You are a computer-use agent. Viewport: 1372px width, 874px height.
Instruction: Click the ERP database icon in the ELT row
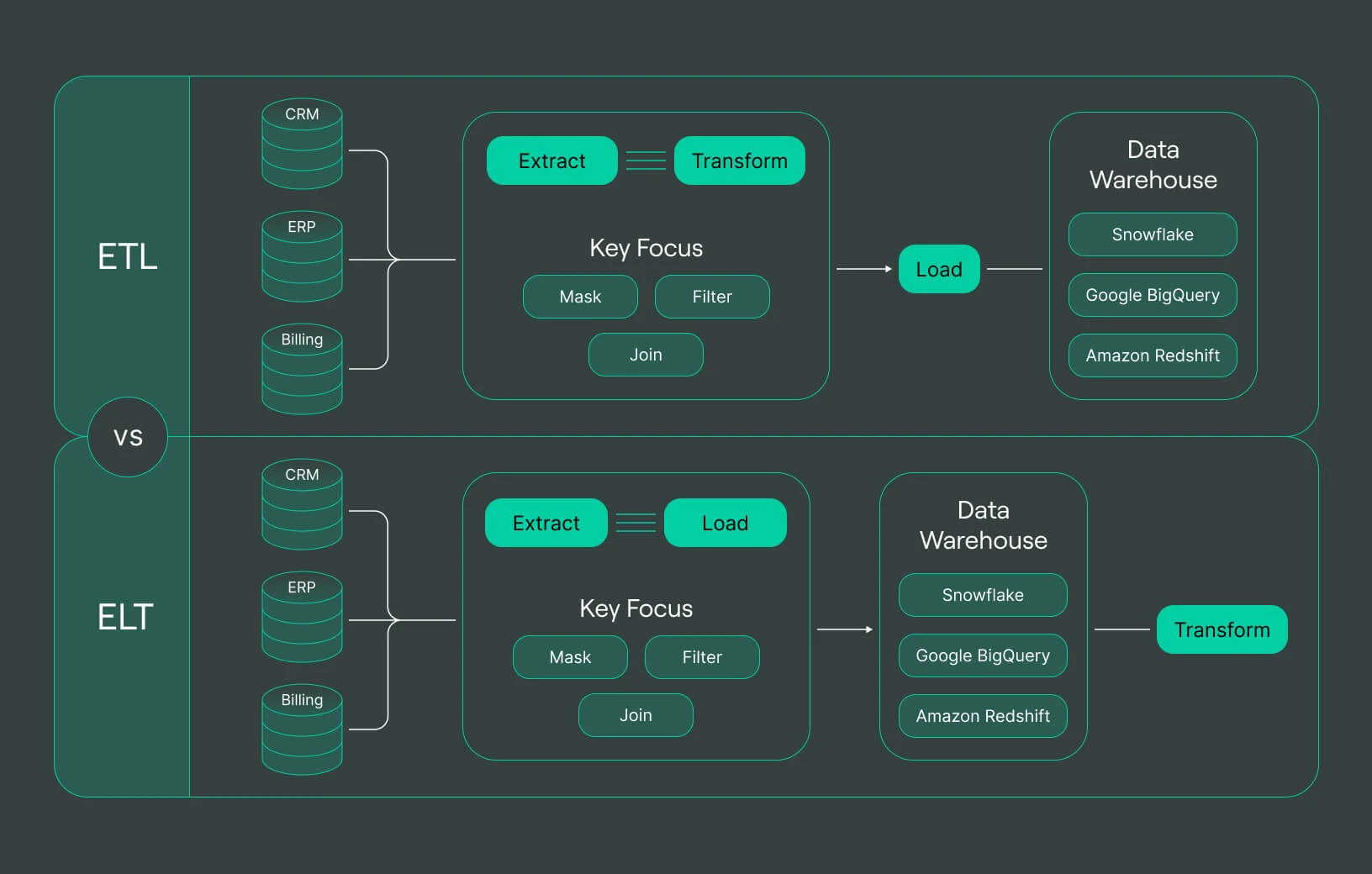pyautogui.click(x=301, y=618)
